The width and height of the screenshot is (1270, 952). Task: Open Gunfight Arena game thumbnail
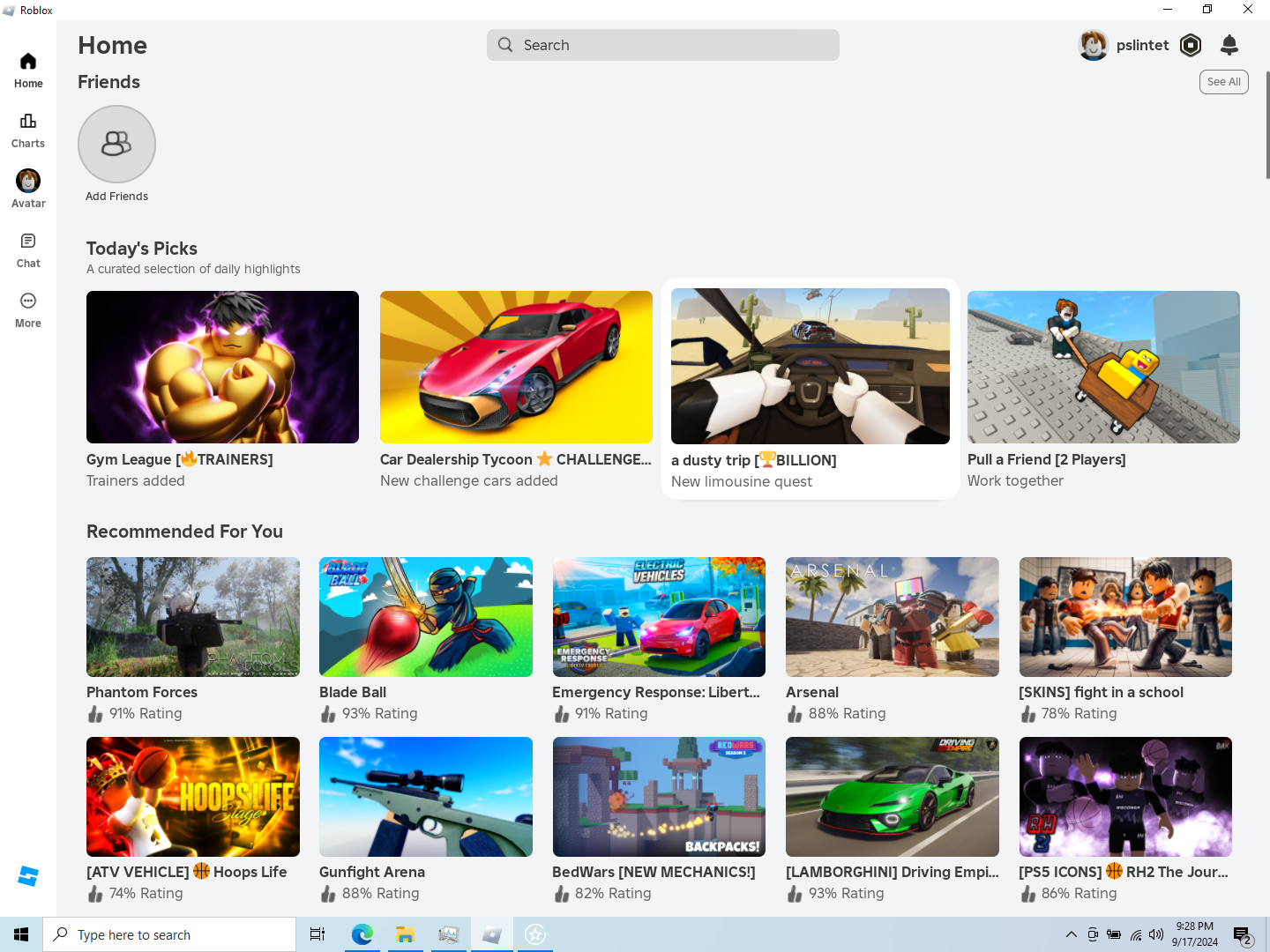(x=426, y=797)
